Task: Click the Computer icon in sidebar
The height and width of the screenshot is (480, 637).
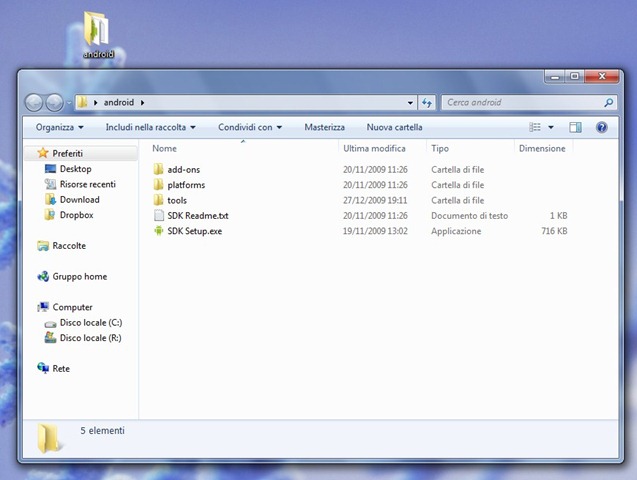Action: tap(43, 307)
